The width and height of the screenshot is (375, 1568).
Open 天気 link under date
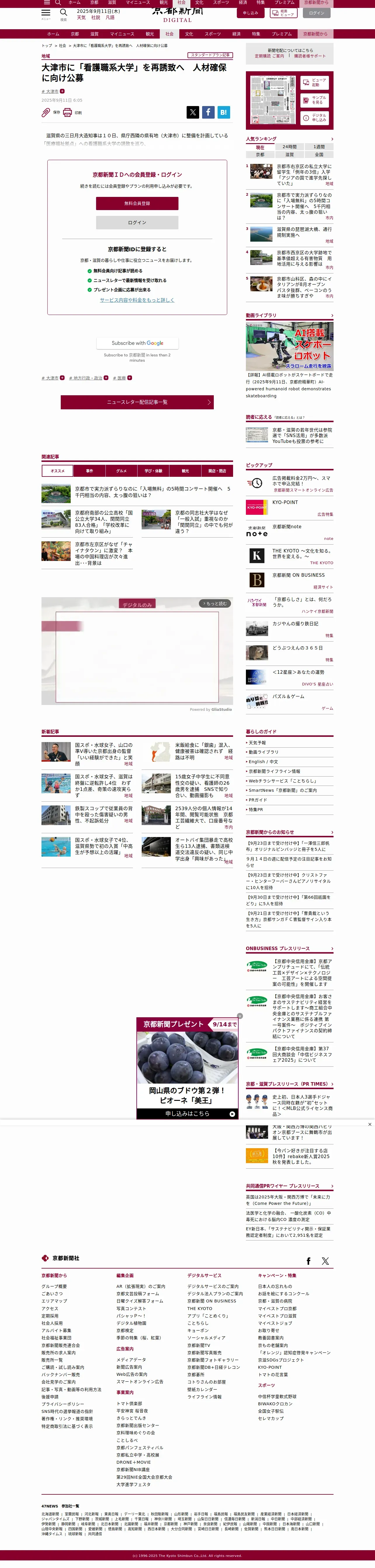(81, 18)
